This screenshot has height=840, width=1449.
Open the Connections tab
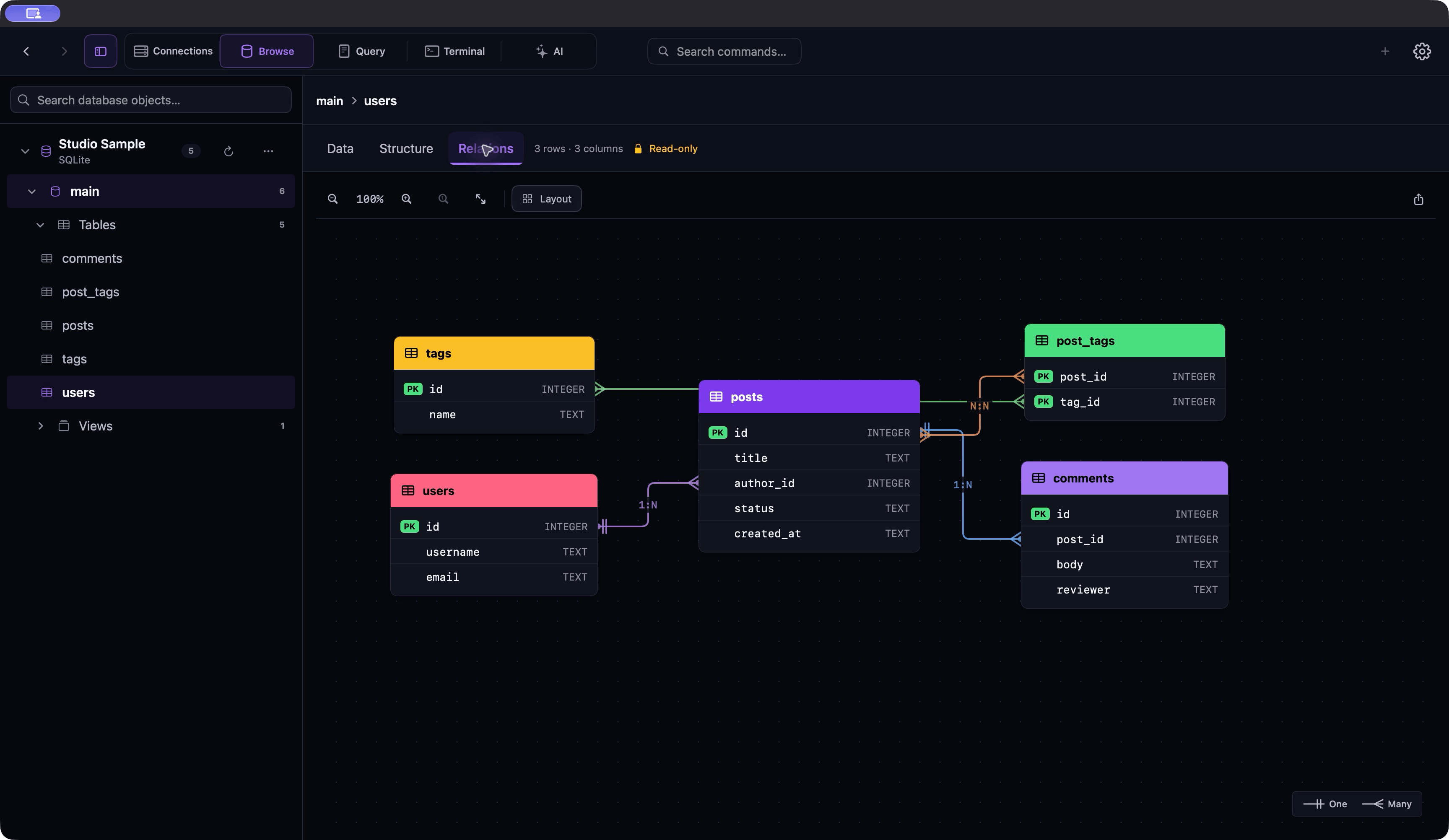tap(173, 51)
